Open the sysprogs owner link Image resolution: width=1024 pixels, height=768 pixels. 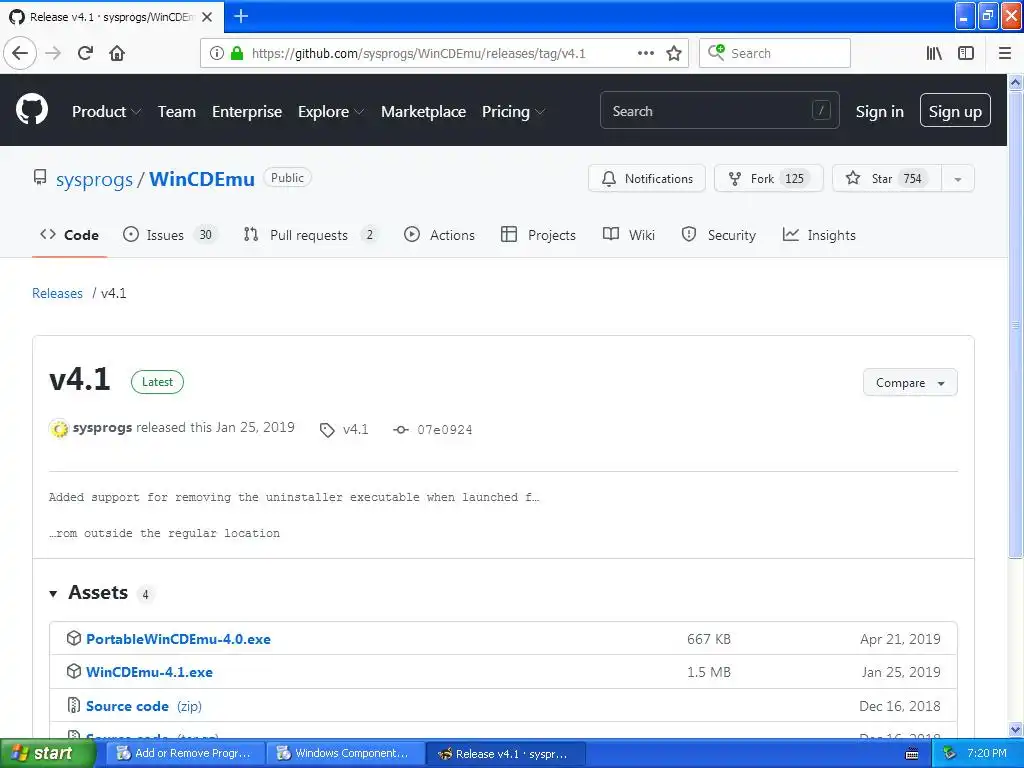[94, 179]
